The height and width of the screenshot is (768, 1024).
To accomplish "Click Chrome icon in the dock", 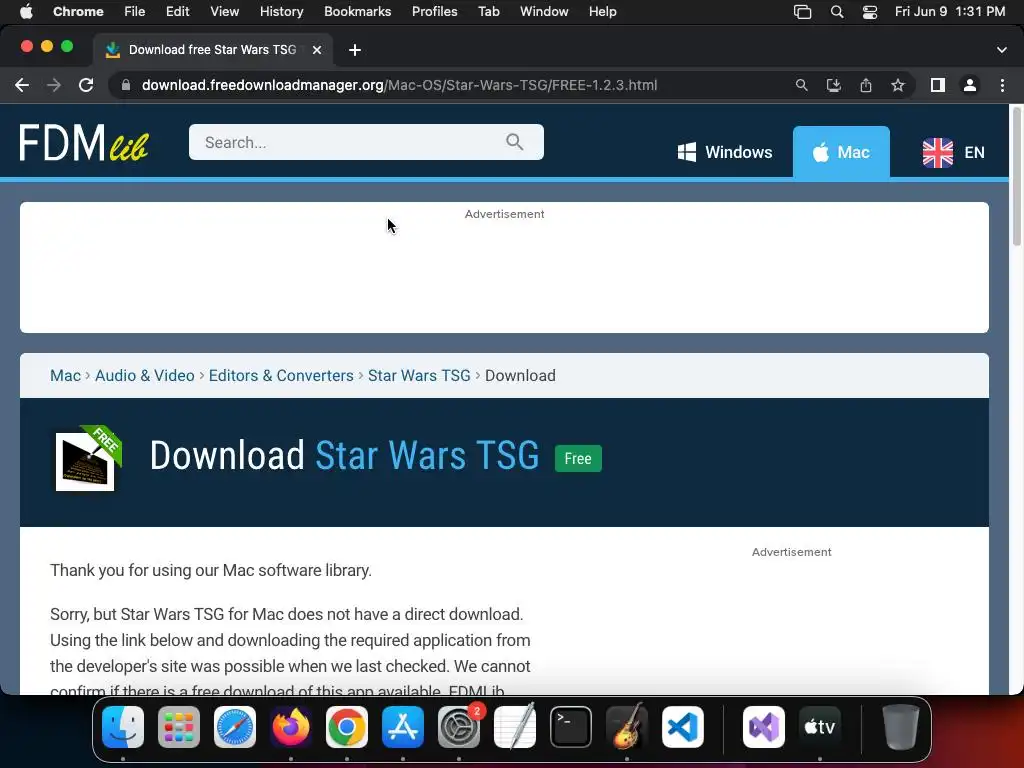I will tap(347, 727).
